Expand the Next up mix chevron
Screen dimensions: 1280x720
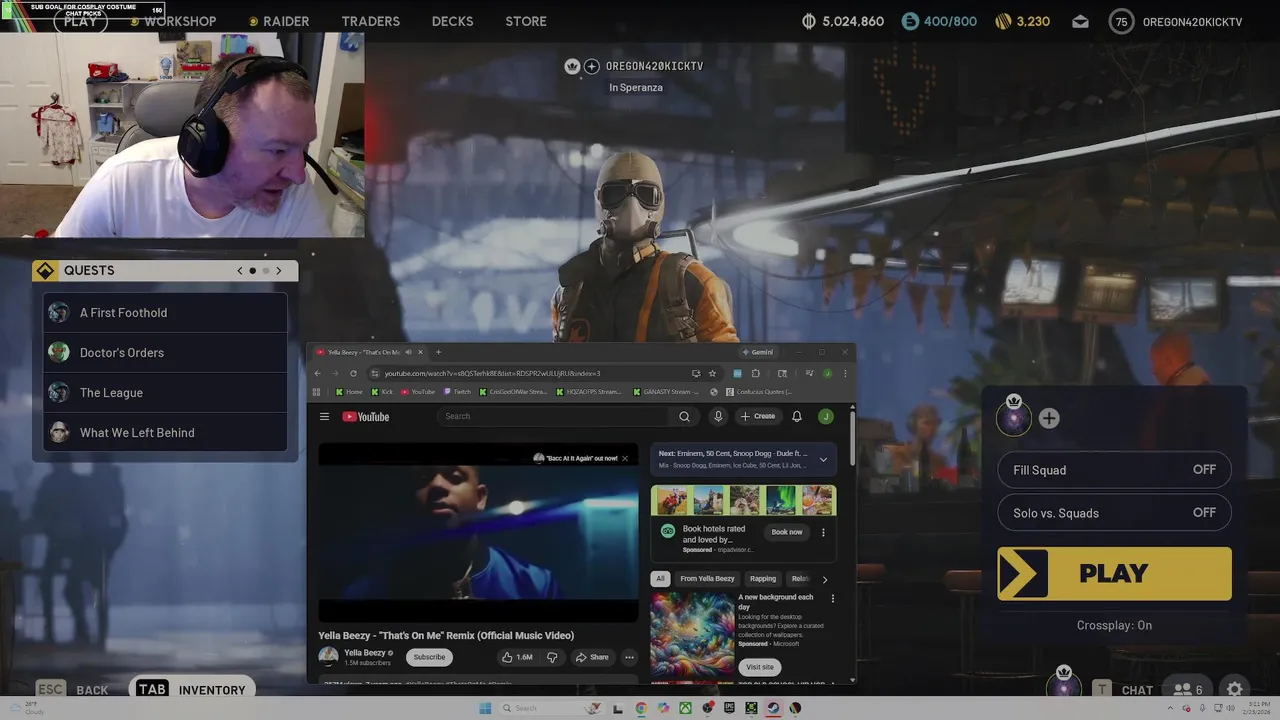click(823, 459)
